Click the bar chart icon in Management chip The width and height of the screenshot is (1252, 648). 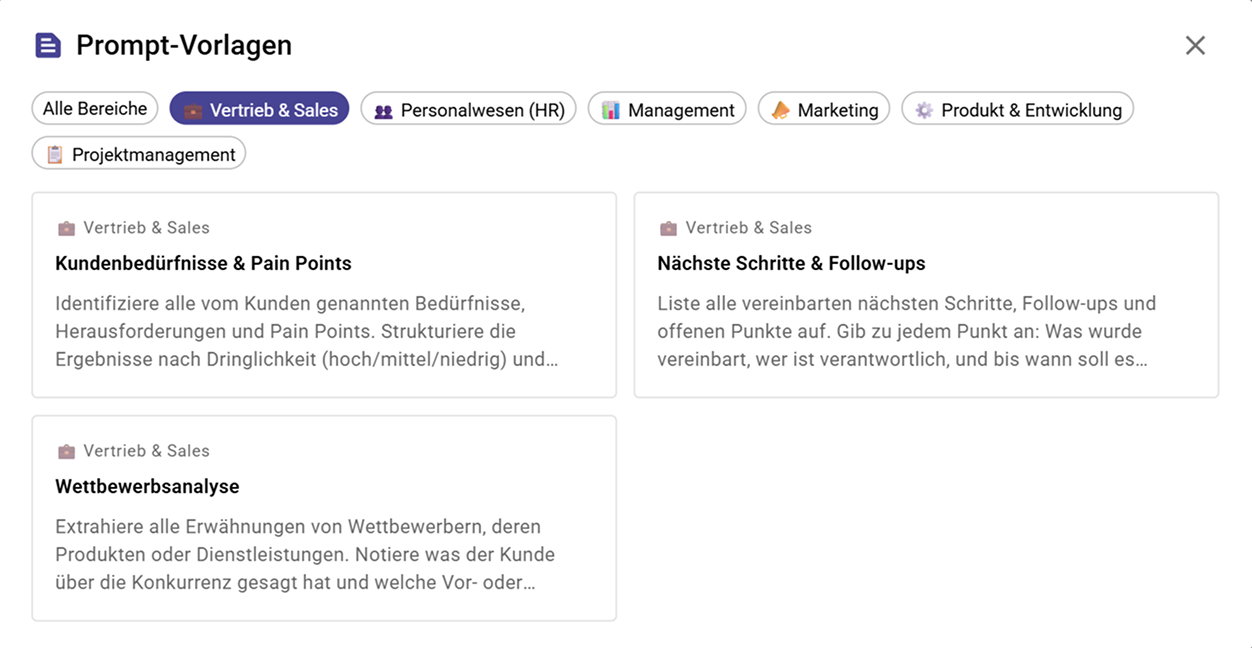[610, 110]
